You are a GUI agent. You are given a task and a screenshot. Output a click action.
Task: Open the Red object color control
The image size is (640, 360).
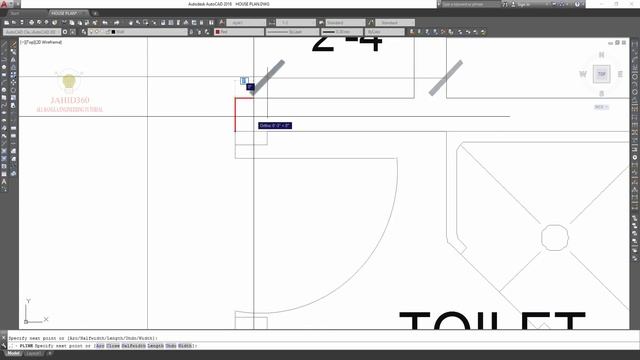[240, 31]
